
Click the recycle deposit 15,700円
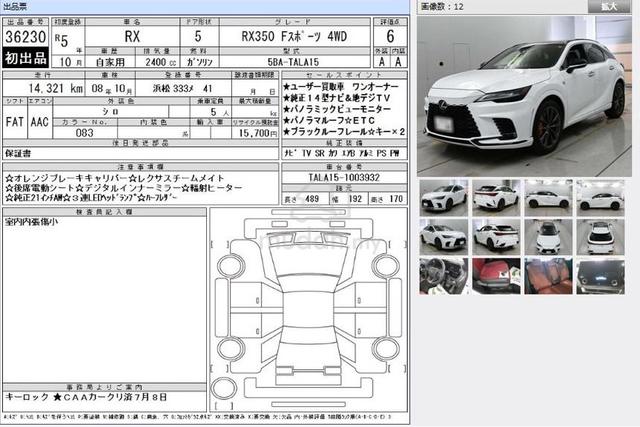pos(258,133)
